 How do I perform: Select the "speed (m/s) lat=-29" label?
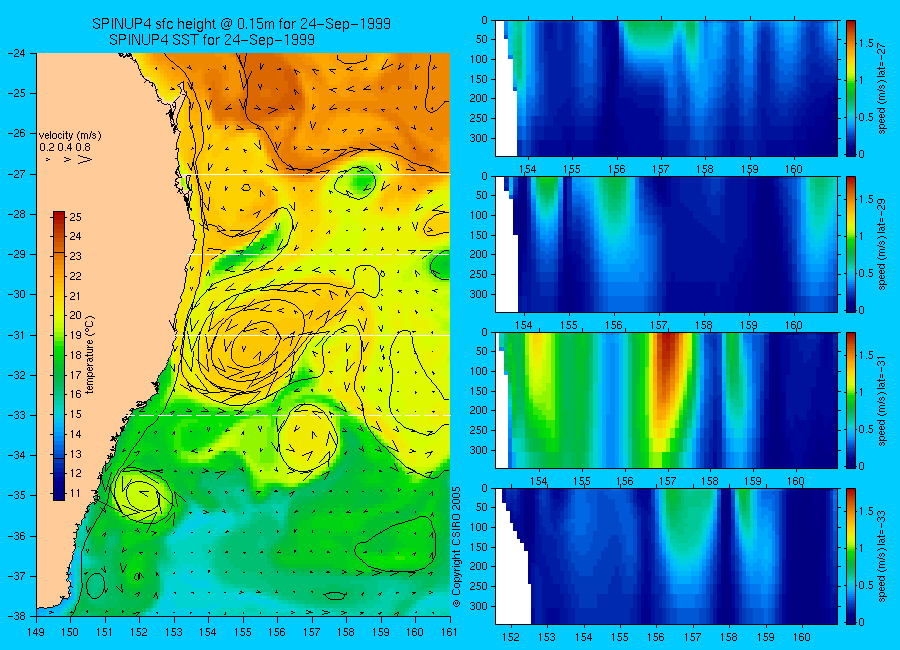point(882,244)
